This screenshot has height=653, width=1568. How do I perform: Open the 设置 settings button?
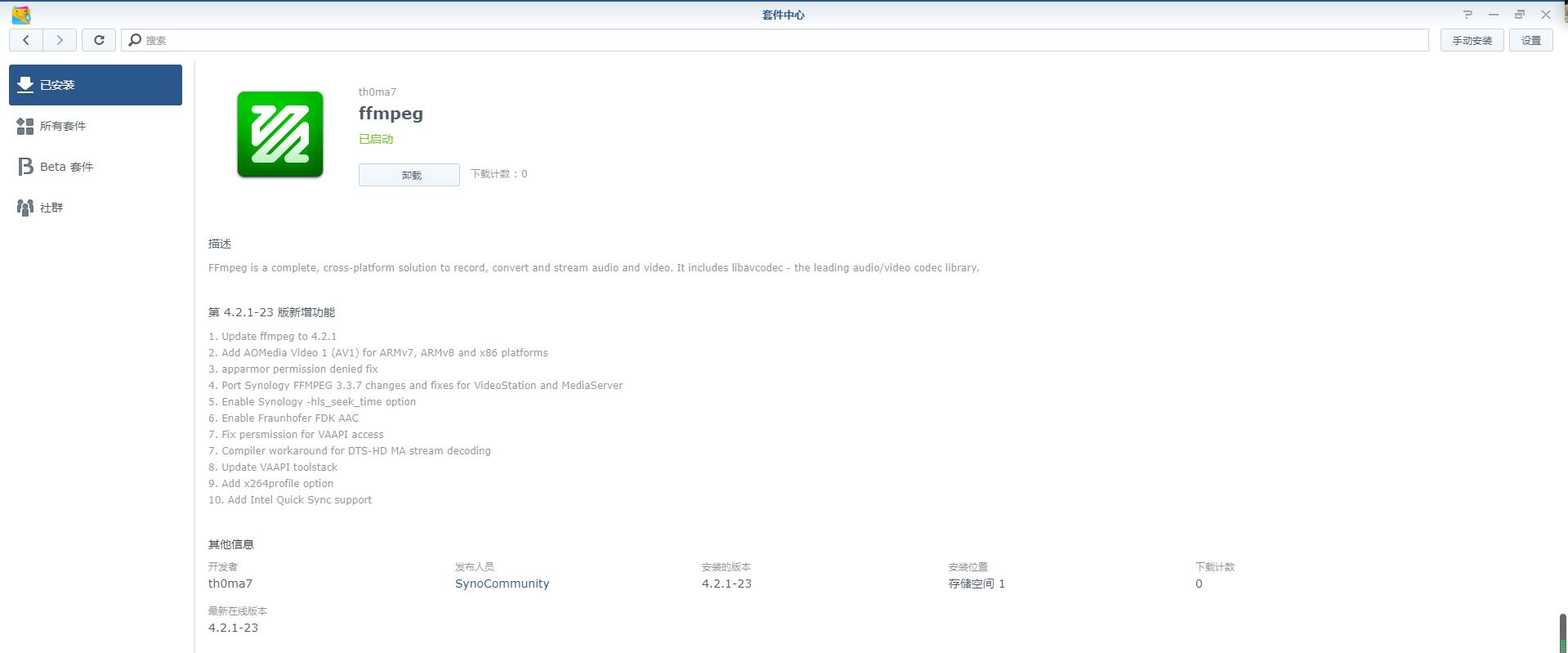coord(1530,40)
